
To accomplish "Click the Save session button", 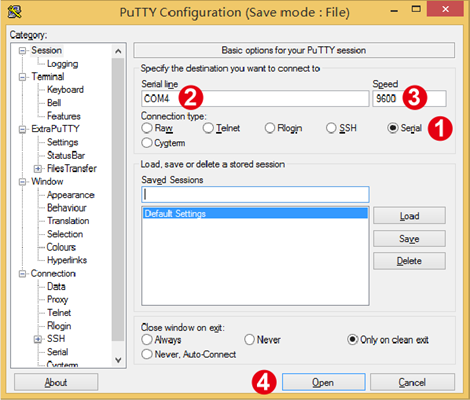I will coord(409,238).
